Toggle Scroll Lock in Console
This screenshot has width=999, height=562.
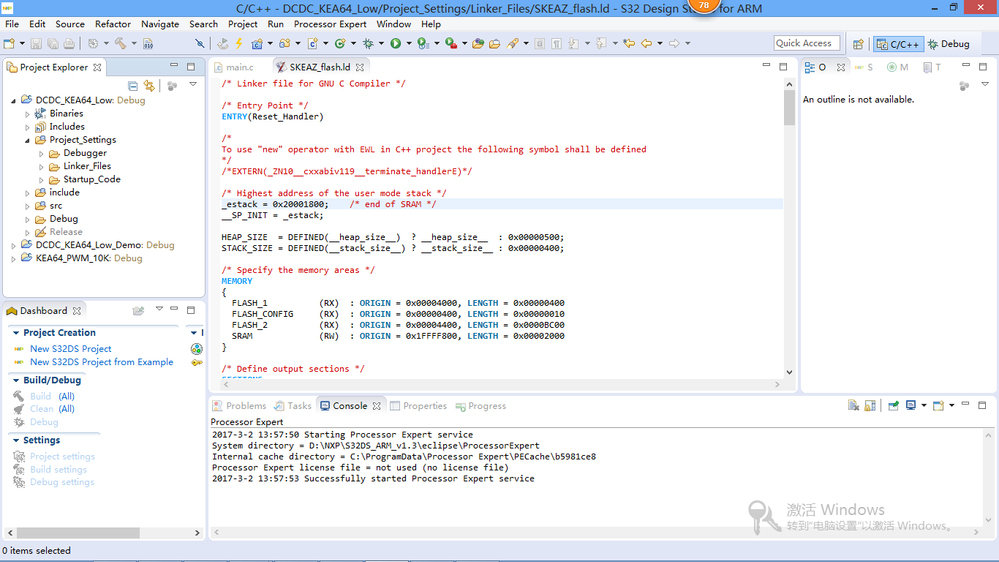pos(870,405)
